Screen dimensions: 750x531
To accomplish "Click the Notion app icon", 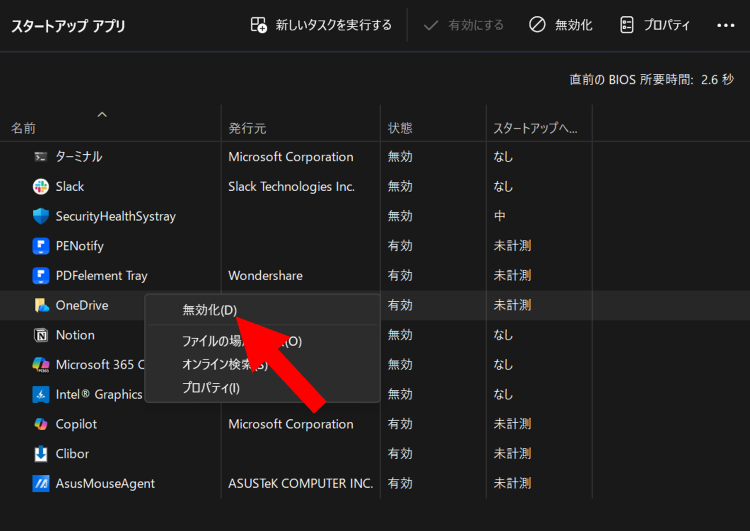I will tap(41, 335).
